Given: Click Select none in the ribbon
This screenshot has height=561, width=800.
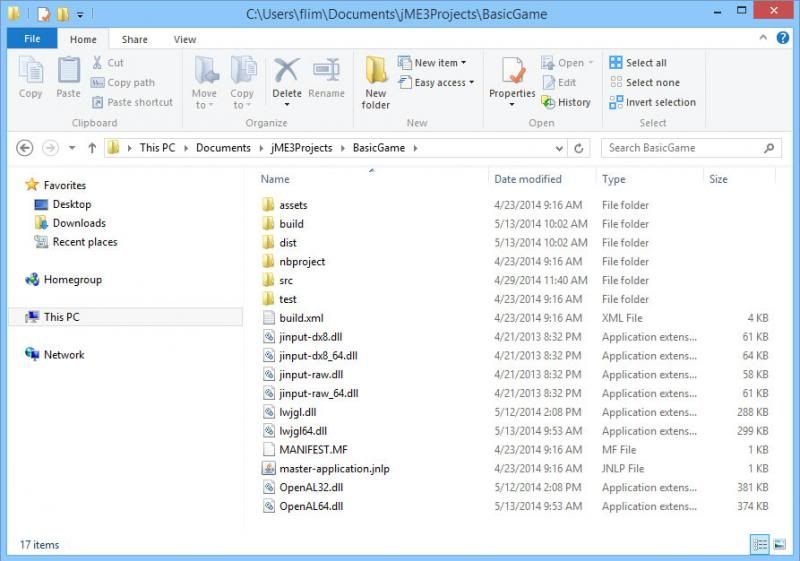Looking at the screenshot, I should tap(645, 83).
